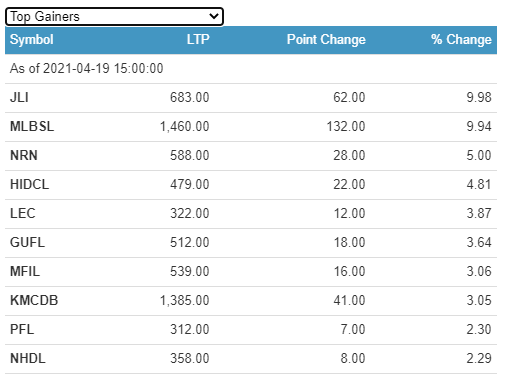The height and width of the screenshot is (379, 515).
Task: Select the PFL symbol
Action: click(22, 330)
